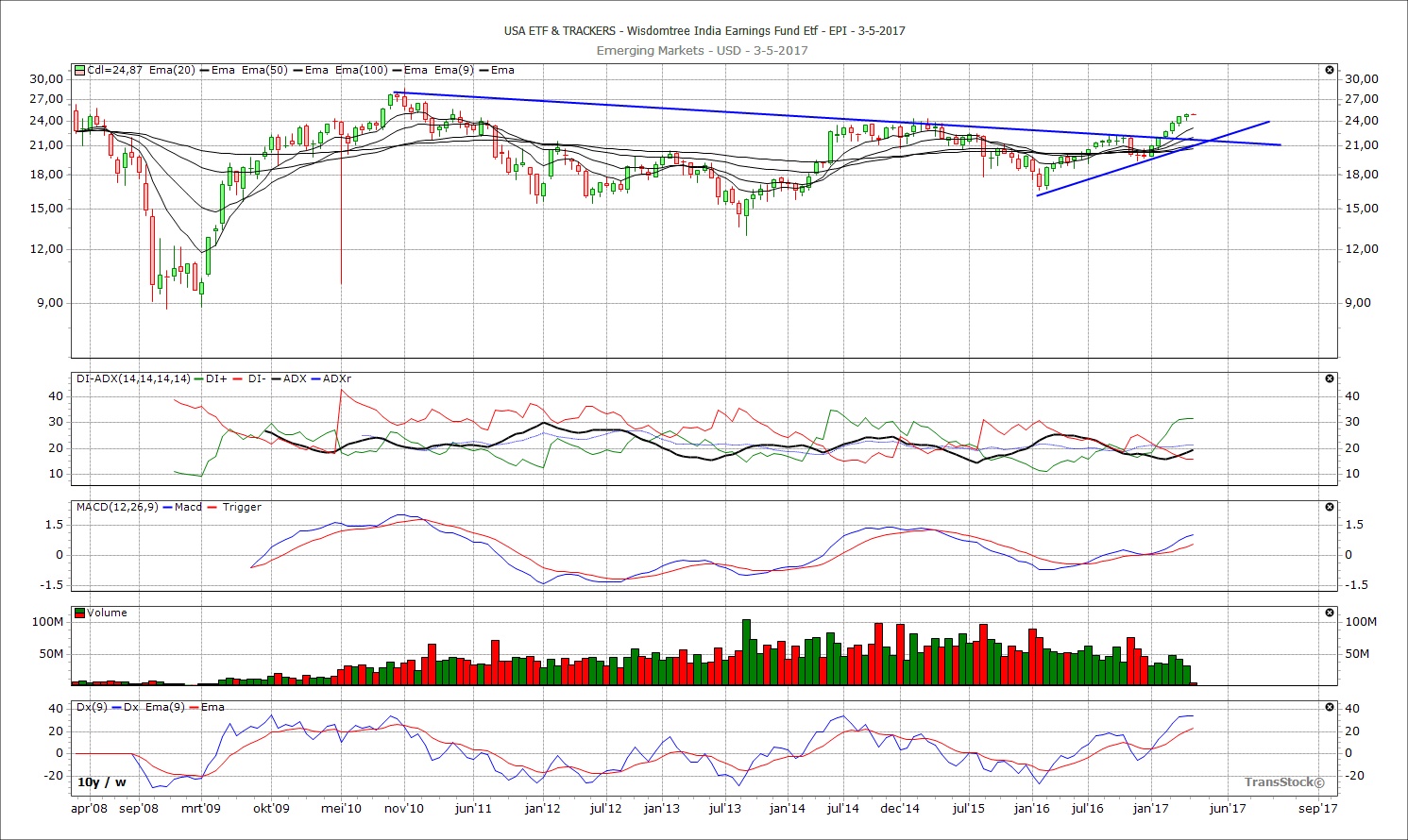Image resolution: width=1408 pixels, height=840 pixels.
Task: Click the nov'10 date axis label
Action: [x=404, y=809]
